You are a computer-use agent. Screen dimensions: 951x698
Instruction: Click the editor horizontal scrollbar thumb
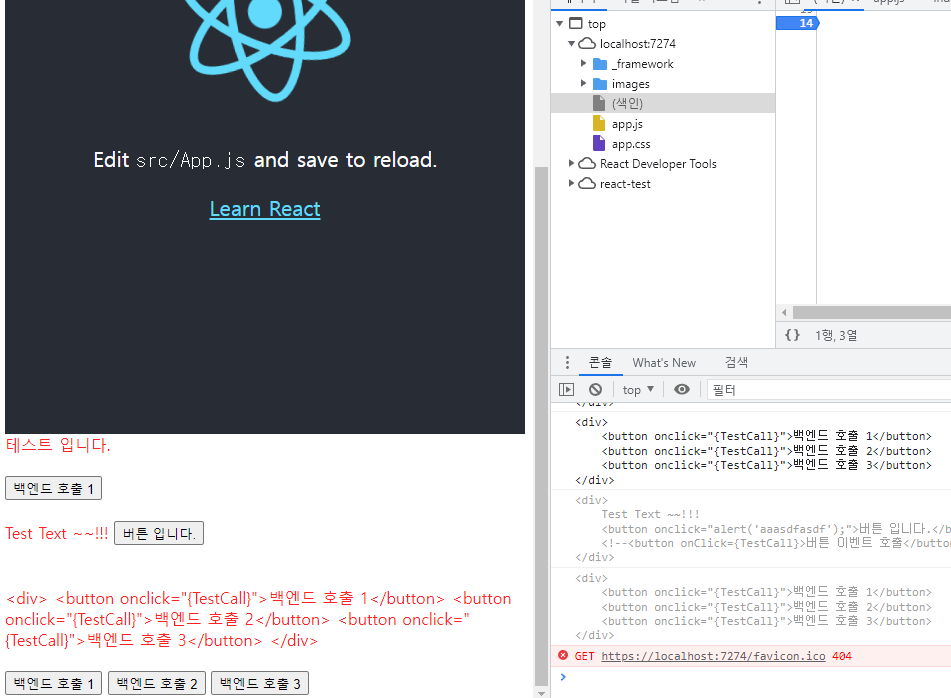[x=872, y=312]
